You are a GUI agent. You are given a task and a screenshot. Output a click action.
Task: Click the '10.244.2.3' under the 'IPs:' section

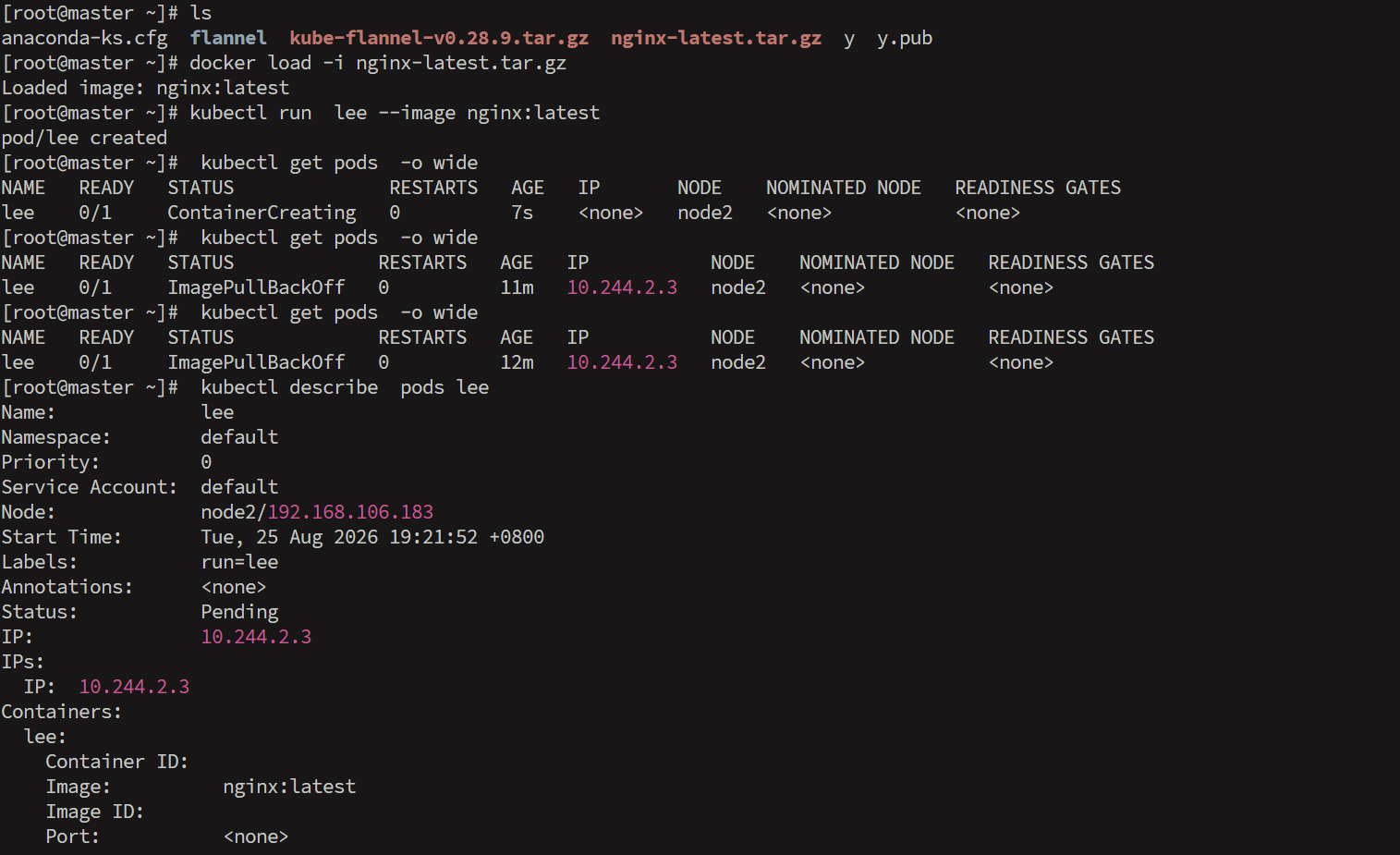click(134, 687)
